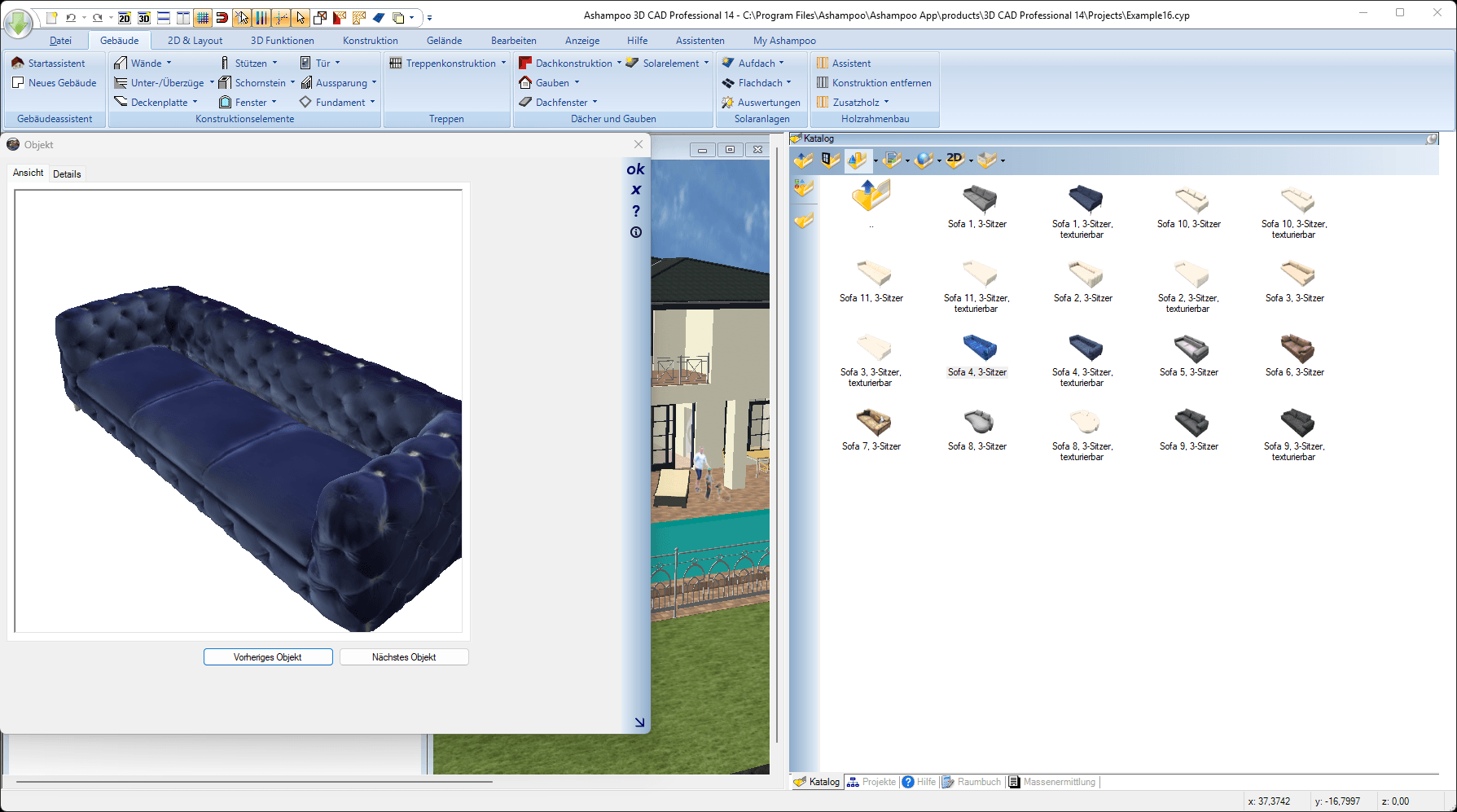Switch to the Details tab in Objekt window
Screen dimensions: 1457x812
(67, 173)
